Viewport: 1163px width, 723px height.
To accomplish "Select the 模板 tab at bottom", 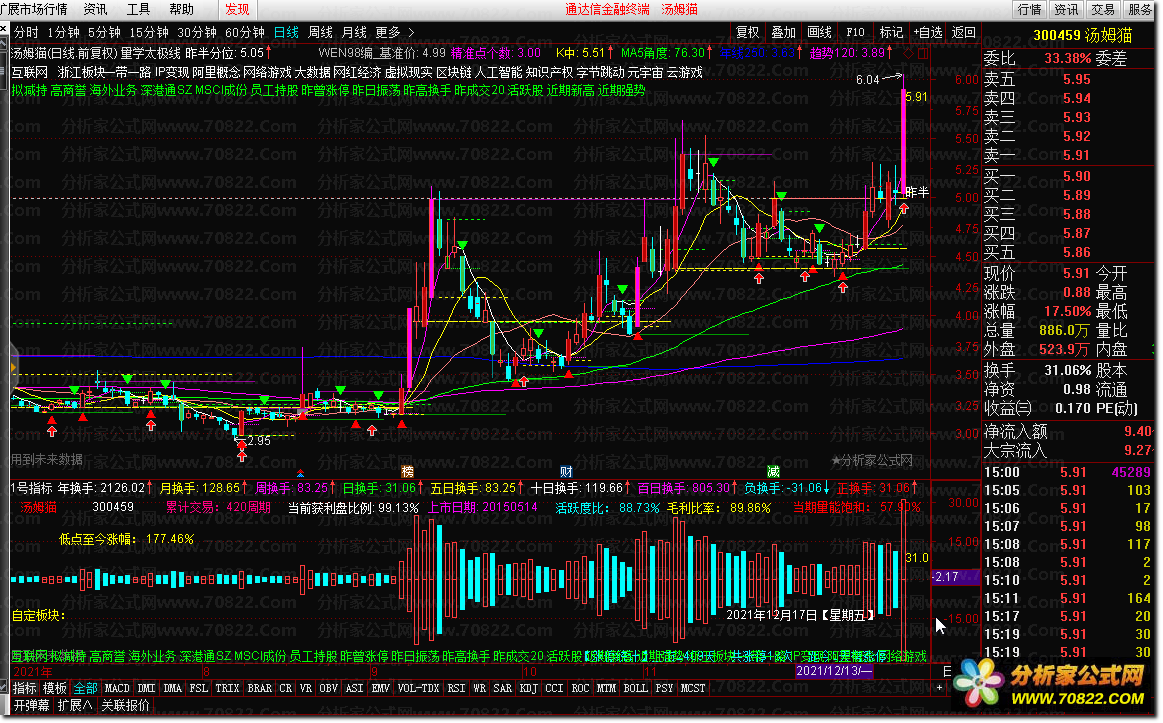I will 55,688.
